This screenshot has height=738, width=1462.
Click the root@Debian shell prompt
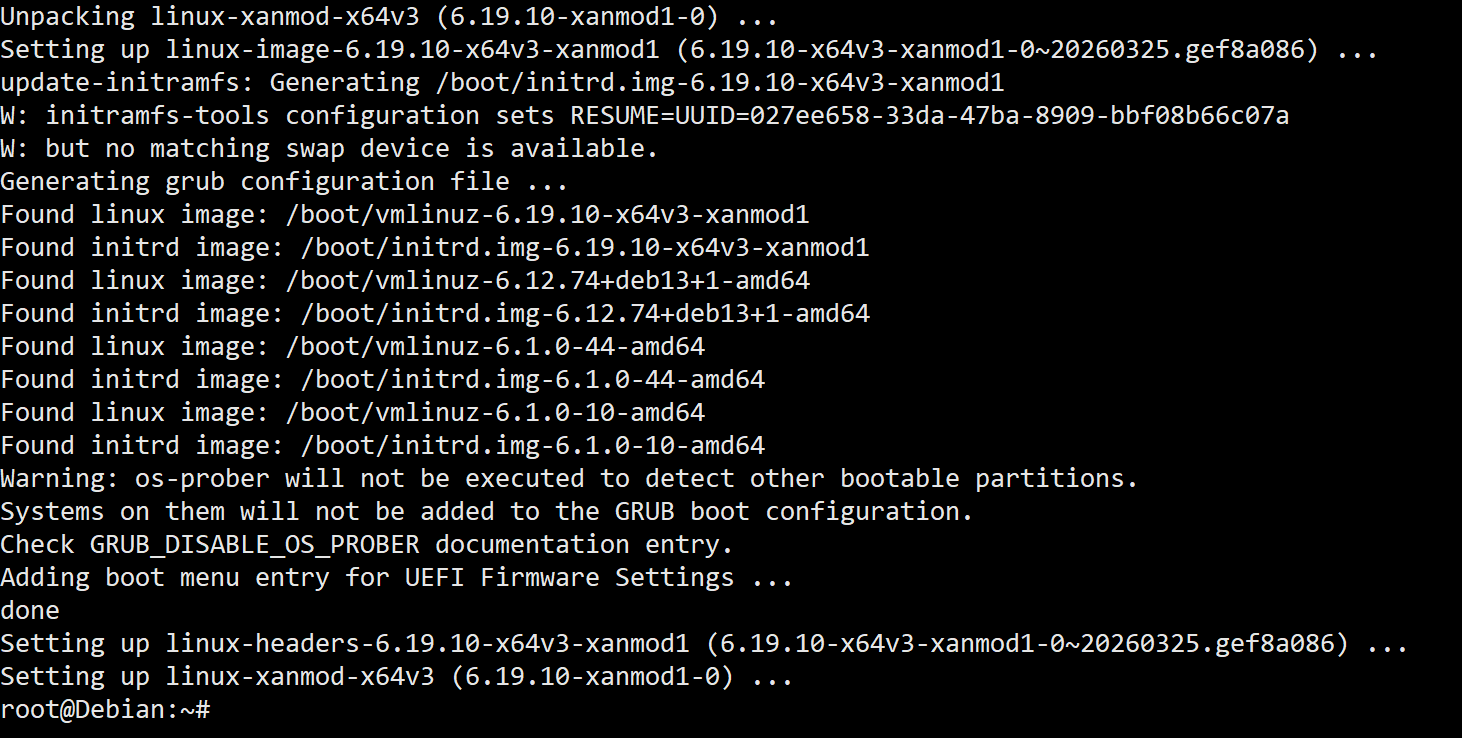105,710
